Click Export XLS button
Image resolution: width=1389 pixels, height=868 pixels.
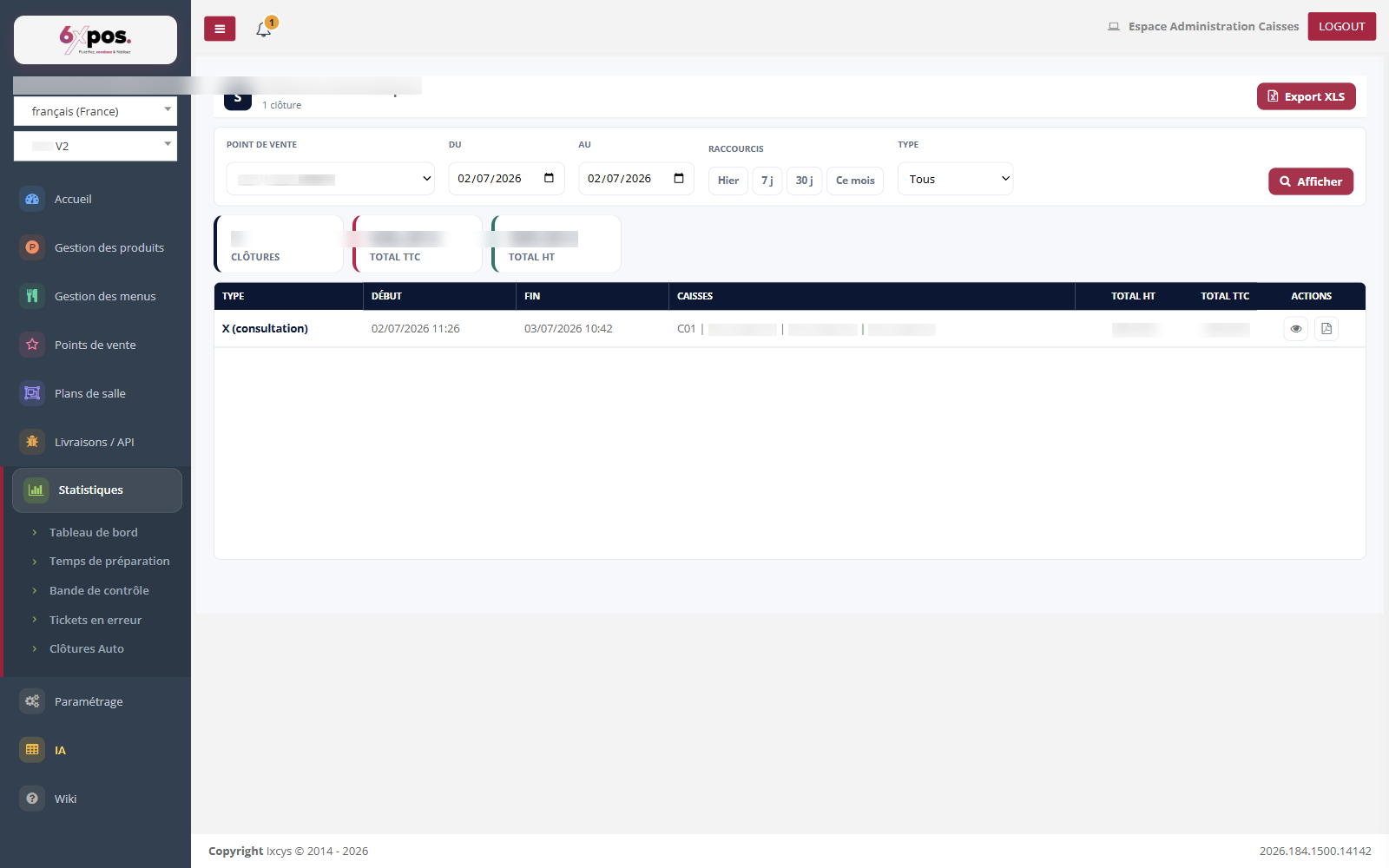tap(1307, 96)
